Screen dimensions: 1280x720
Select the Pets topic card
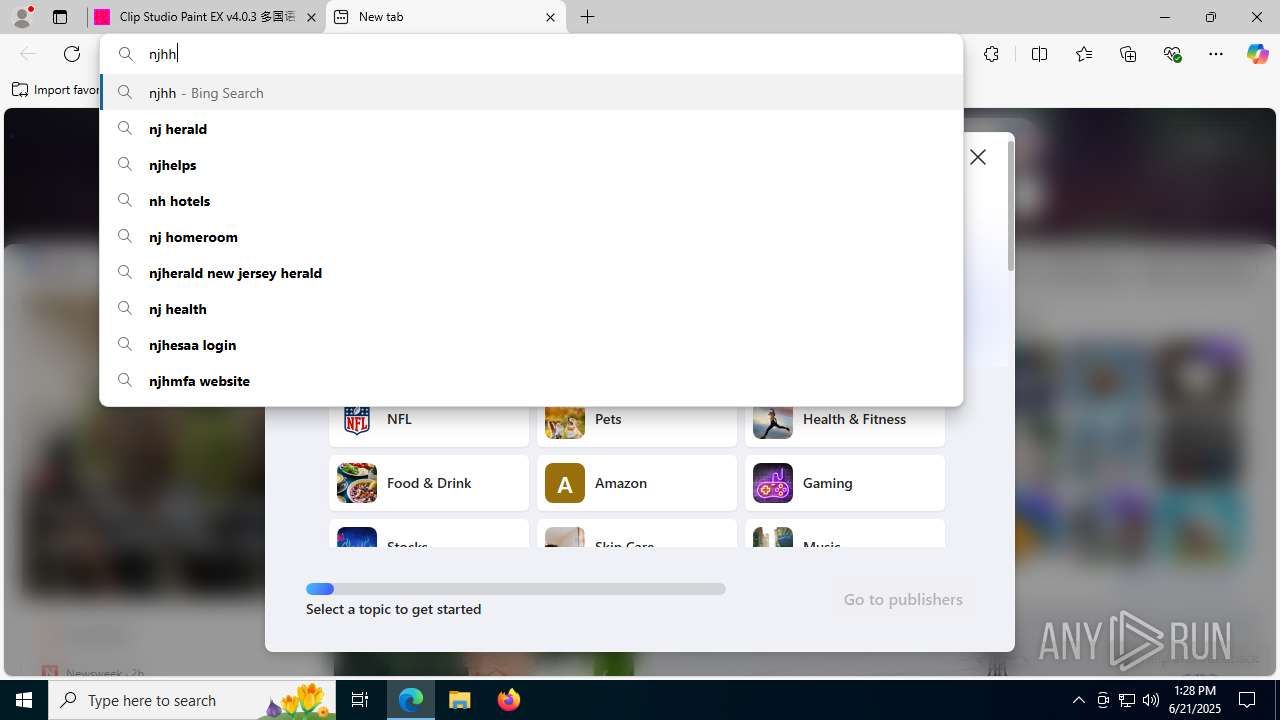(x=637, y=425)
